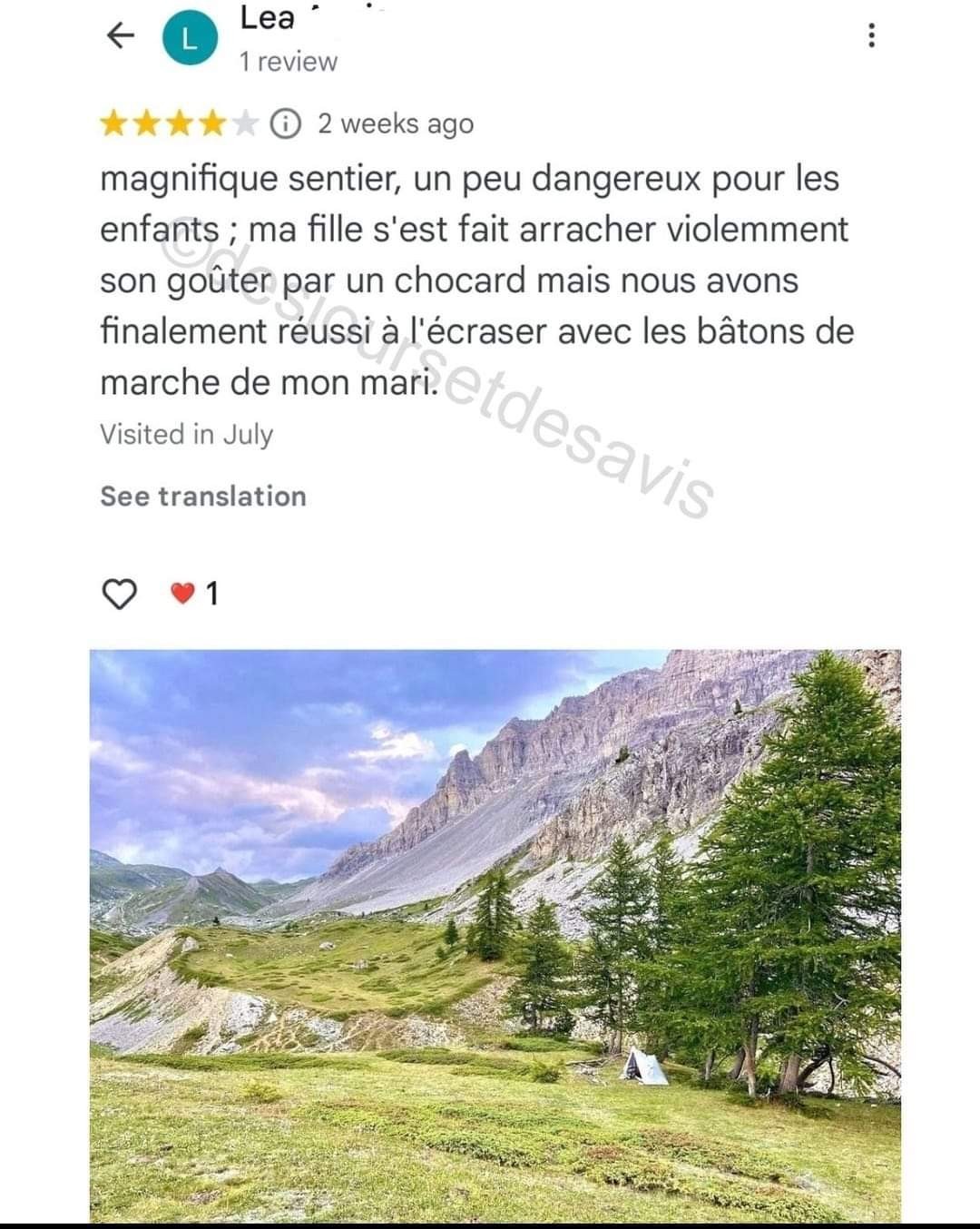Open Lea's teal profile avatar
Screen dimensions: 980x1229
point(190,40)
